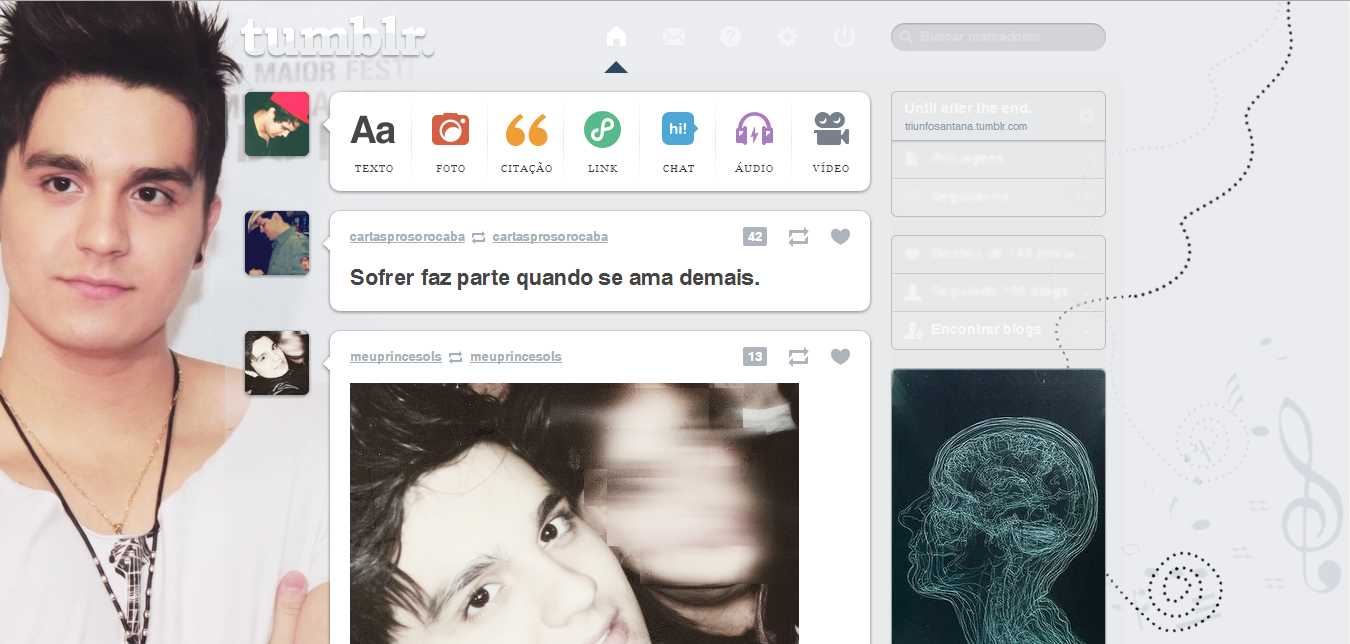Open reblogged-from meuprincesols source link
This screenshot has height=644, width=1350.
[516, 356]
